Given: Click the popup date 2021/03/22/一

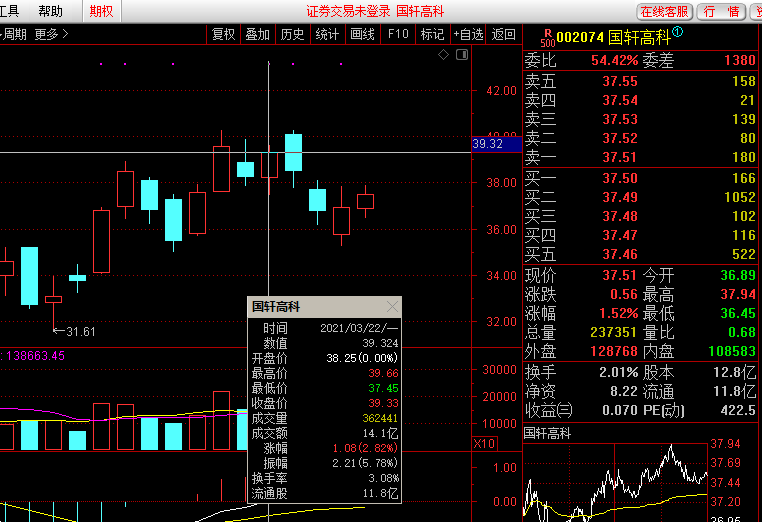Looking at the screenshot, I should tap(359, 328).
